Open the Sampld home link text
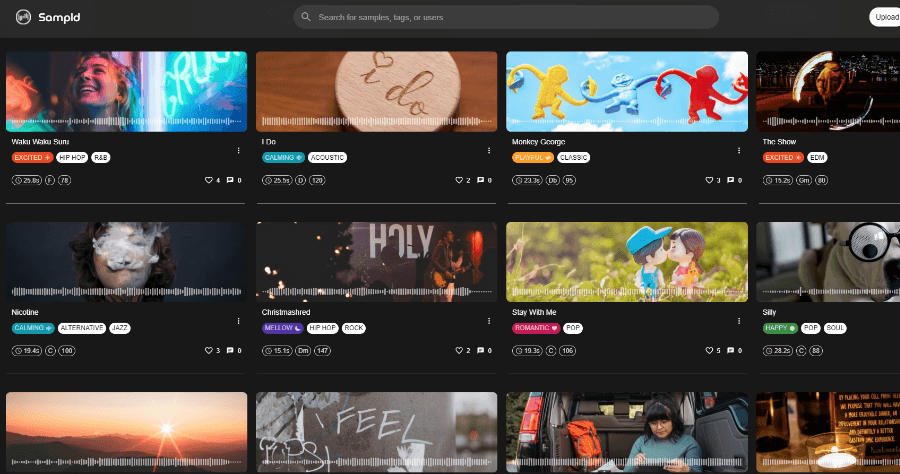 59,17
